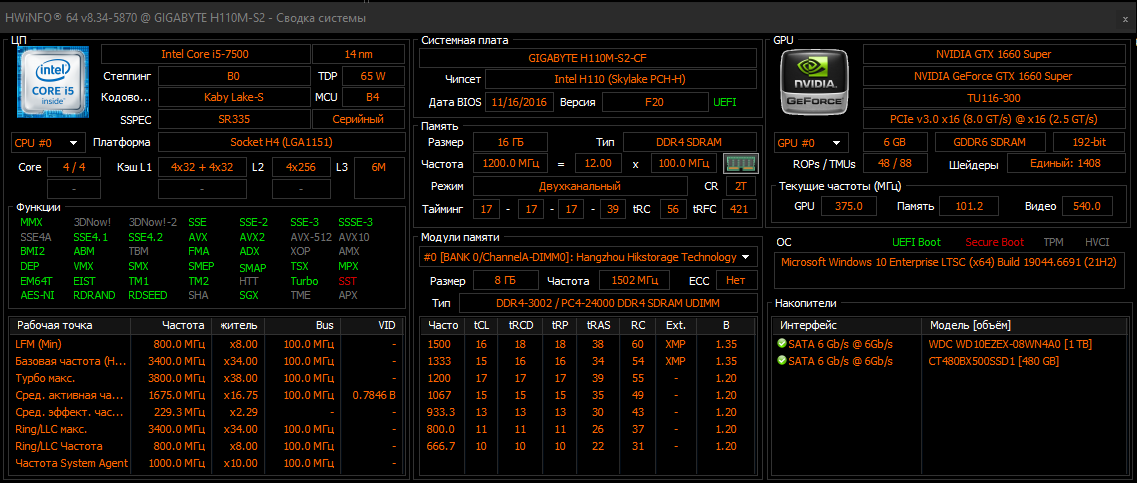1137x483 pixels.
Task: Click the red Secure Boot indicator
Action: (x=994, y=242)
